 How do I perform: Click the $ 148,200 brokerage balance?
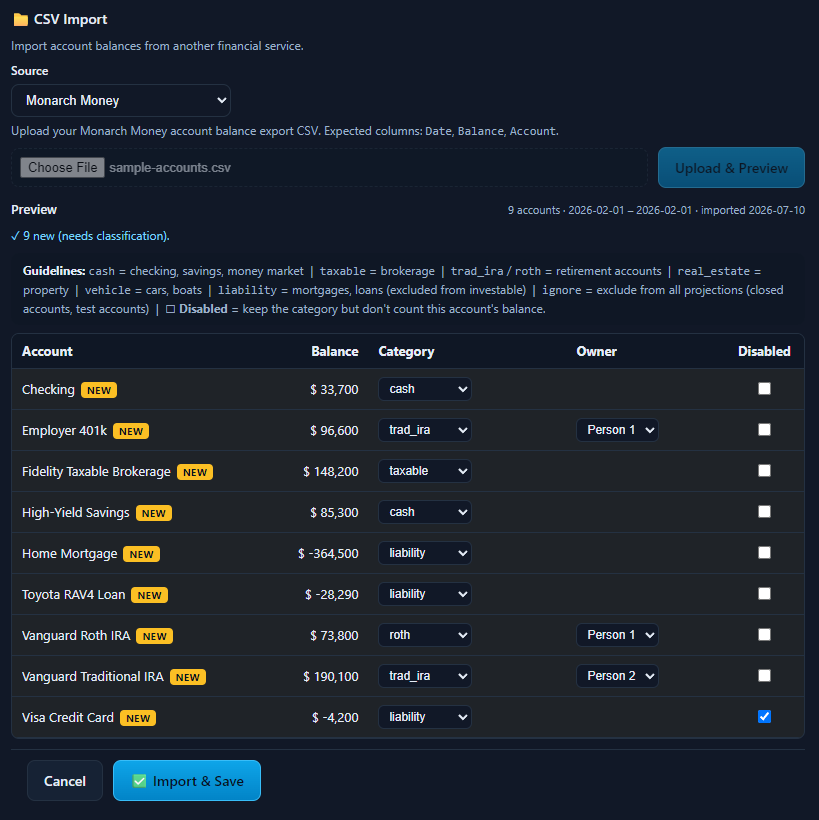pyautogui.click(x=331, y=472)
